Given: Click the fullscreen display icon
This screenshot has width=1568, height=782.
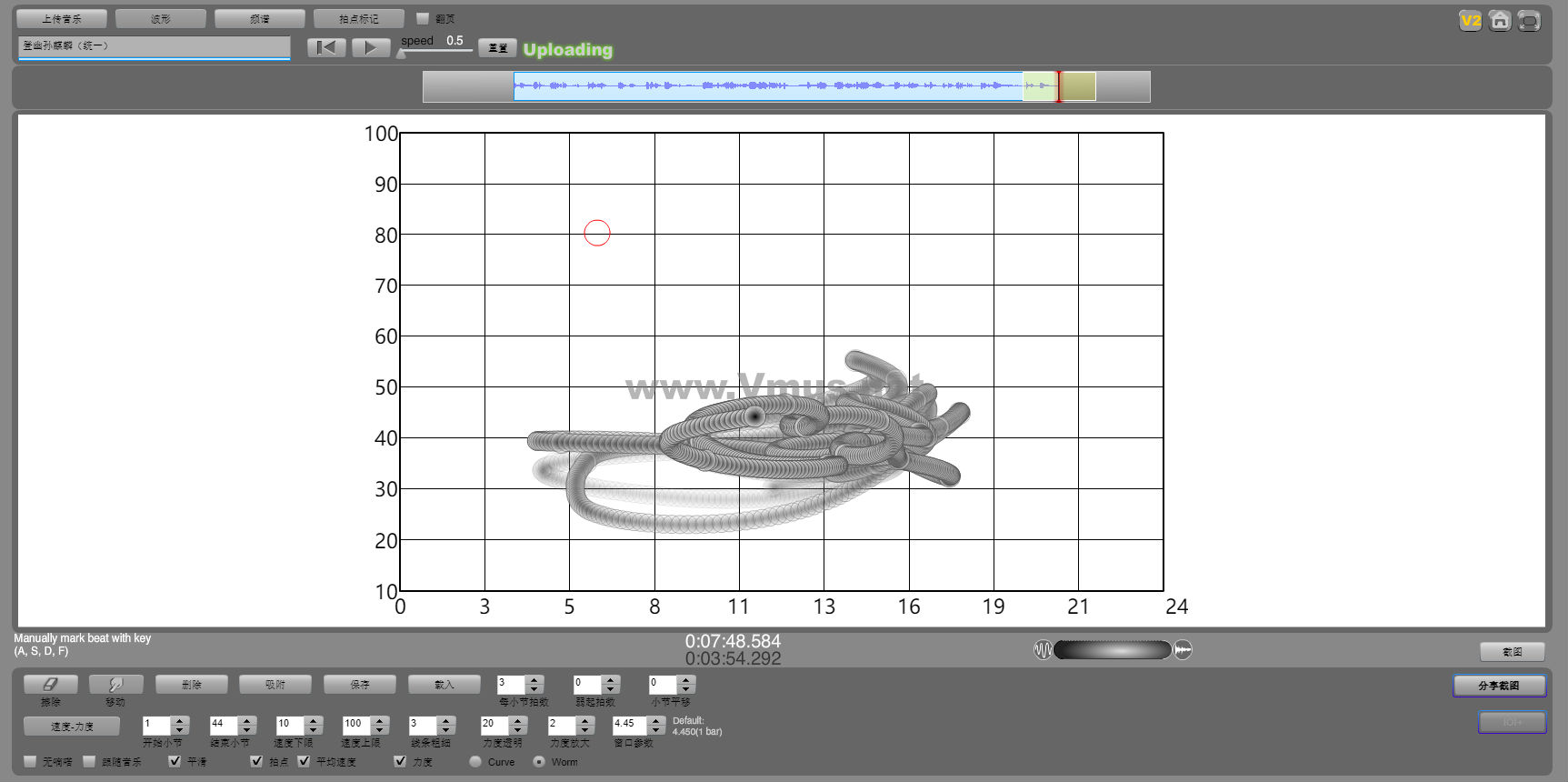Looking at the screenshot, I should pyautogui.click(x=1529, y=21).
